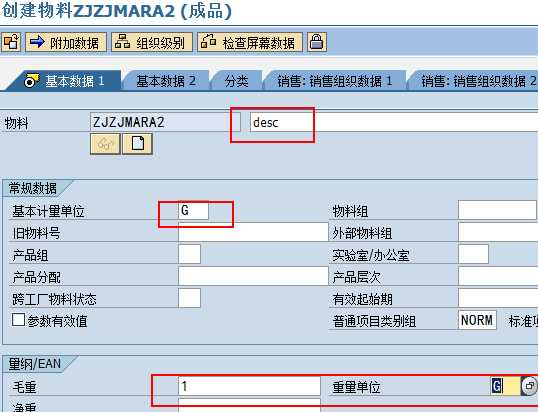Click the lock icon button

coord(316,42)
